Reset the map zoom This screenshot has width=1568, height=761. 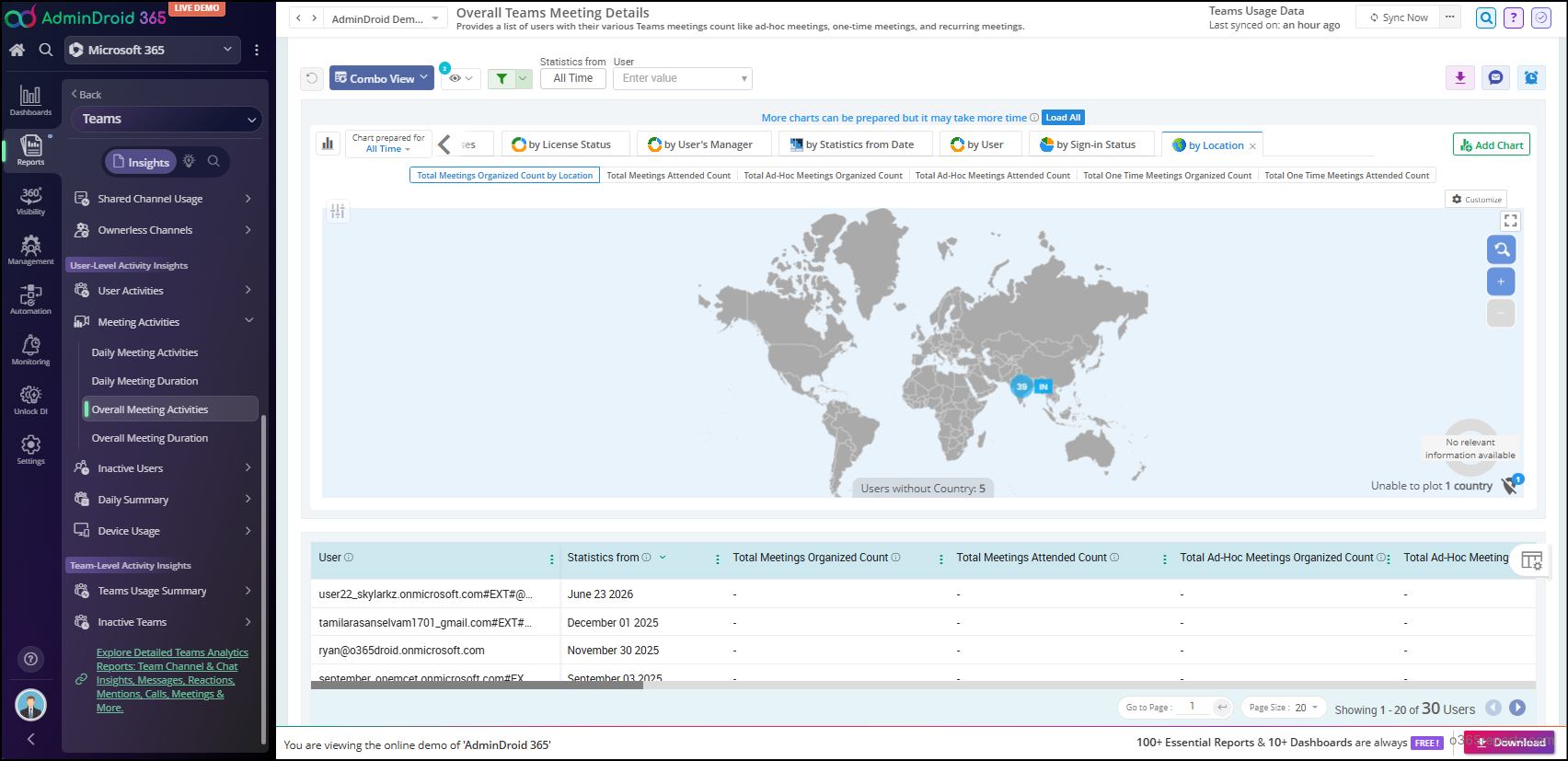coord(1501,249)
